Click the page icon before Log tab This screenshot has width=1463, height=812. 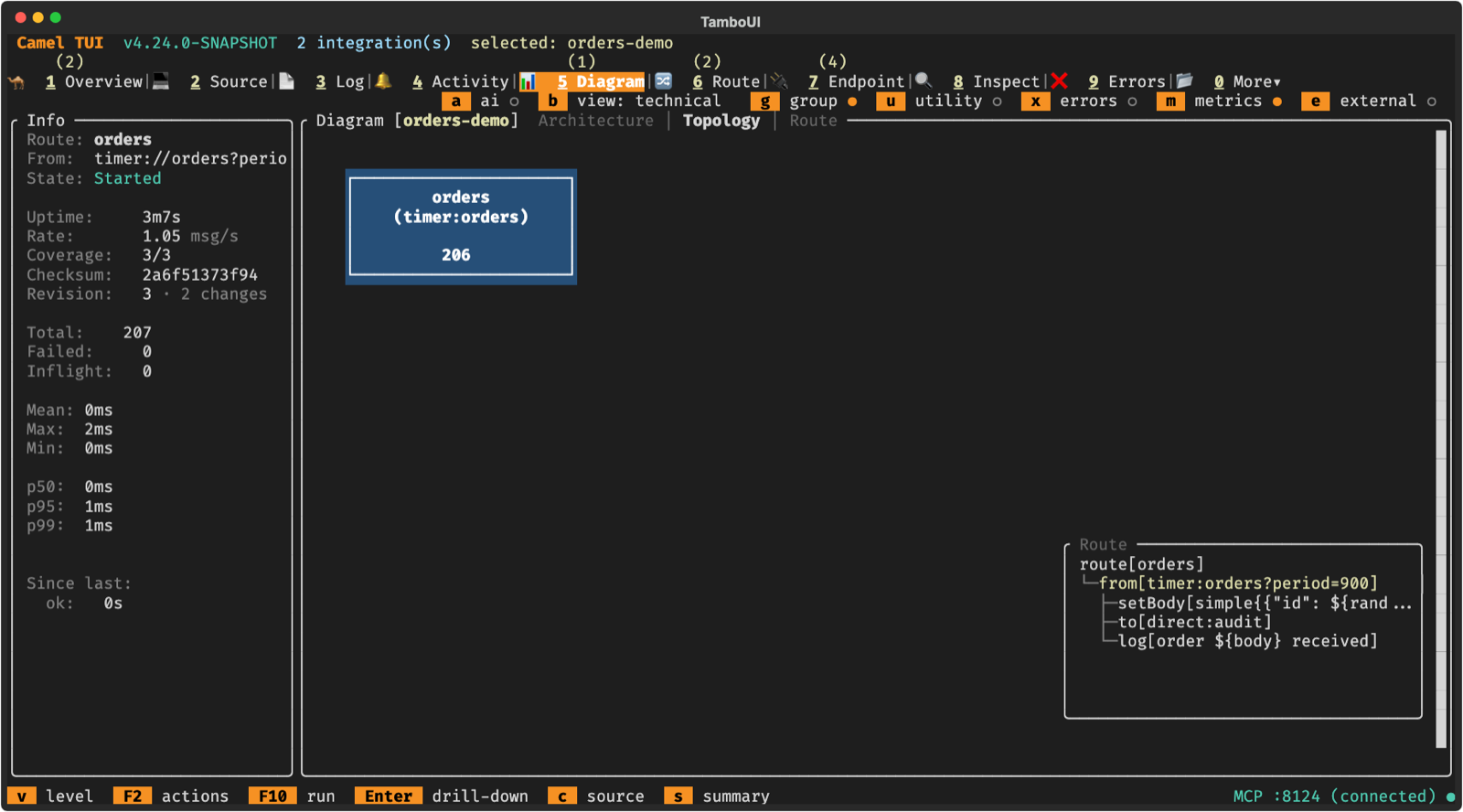(x=286, y=81)
